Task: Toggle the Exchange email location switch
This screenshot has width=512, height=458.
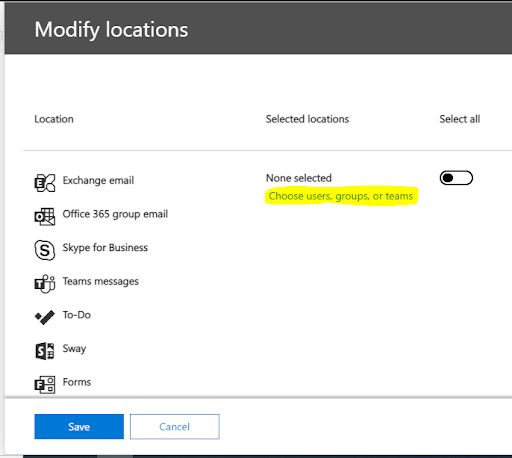Action: [x=456, y=178]
